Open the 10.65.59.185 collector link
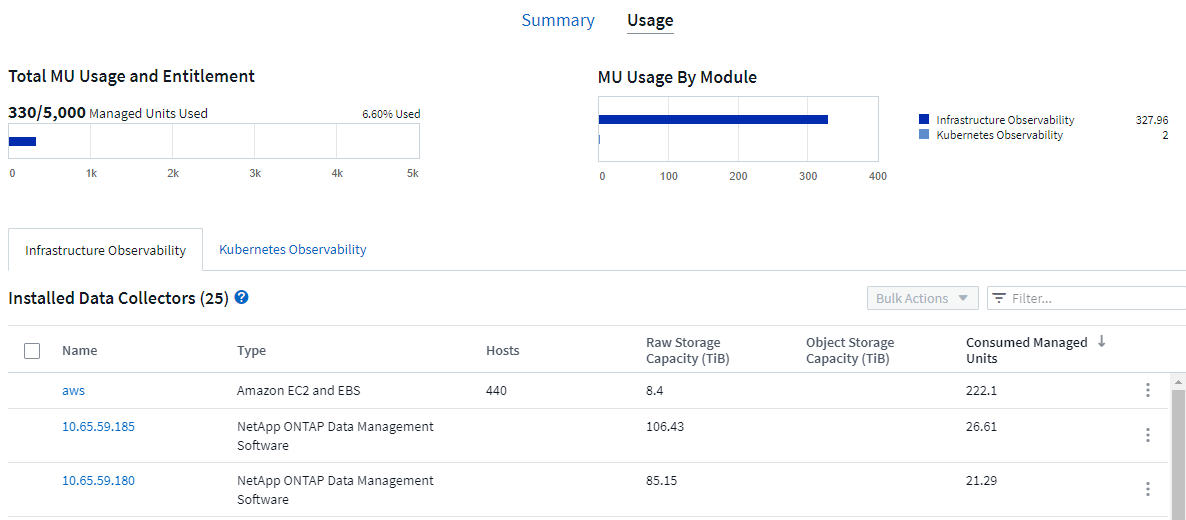The height and width of the screenshot is (520, 1186). (x=98, y=427)
